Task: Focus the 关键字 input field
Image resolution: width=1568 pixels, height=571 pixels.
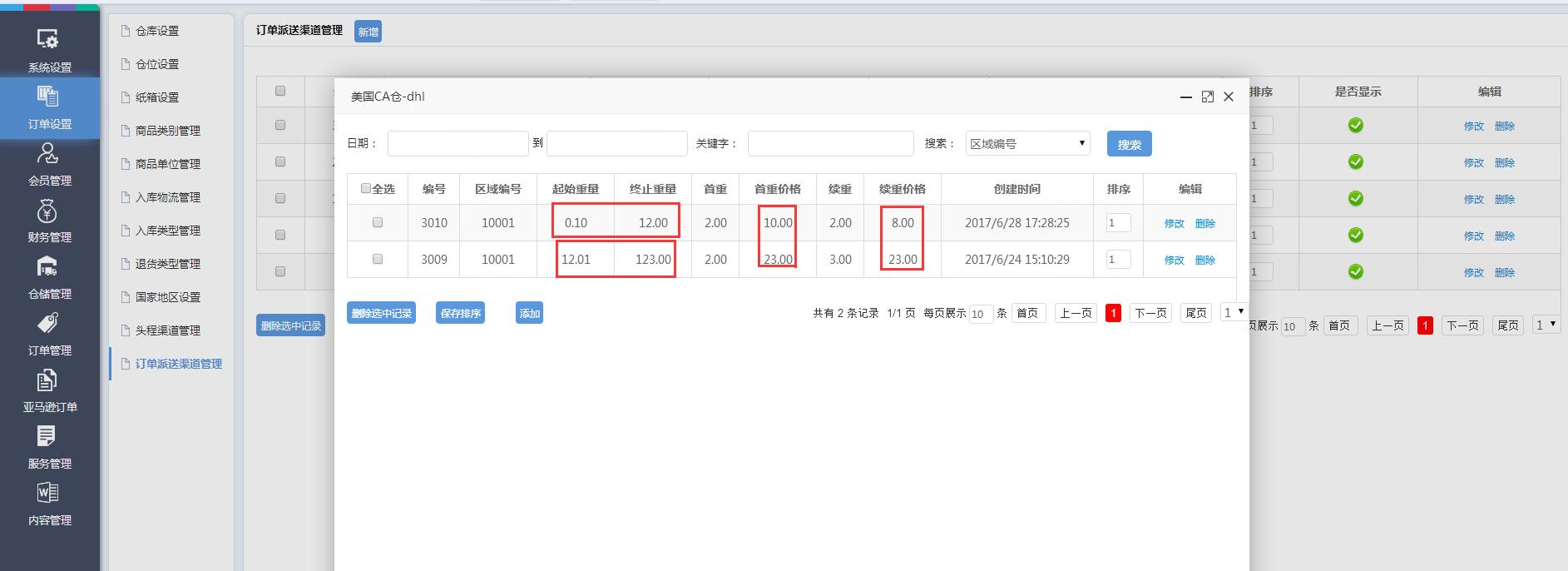Action: (831, 143)
